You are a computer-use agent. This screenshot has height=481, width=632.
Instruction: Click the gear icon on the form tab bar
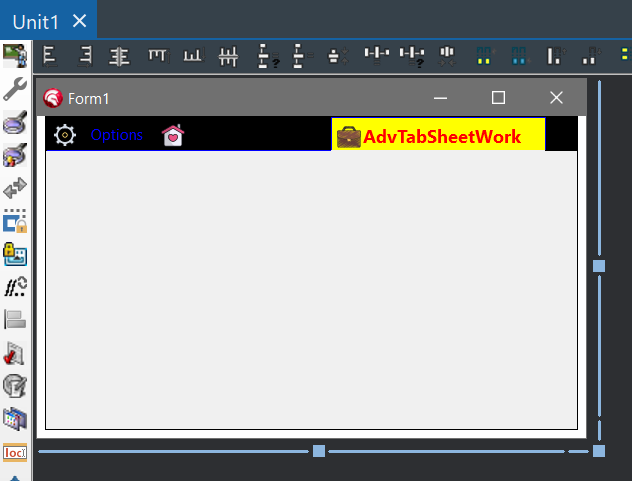coord(65,135)
